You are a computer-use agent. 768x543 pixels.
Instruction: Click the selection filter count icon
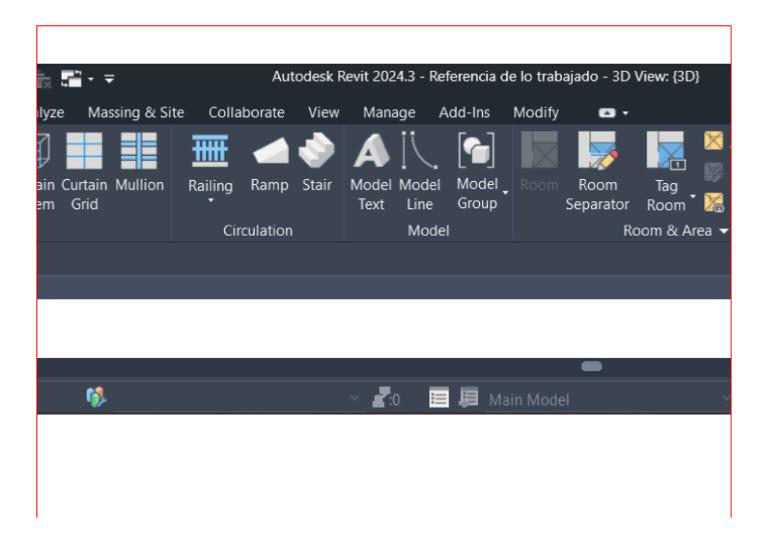coord(386,398)
